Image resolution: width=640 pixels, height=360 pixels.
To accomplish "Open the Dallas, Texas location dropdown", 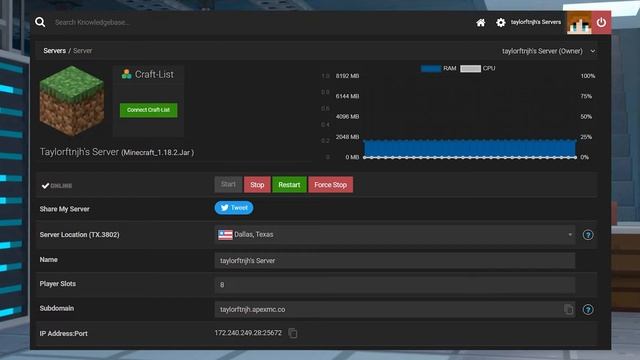I will click(395, 234).
